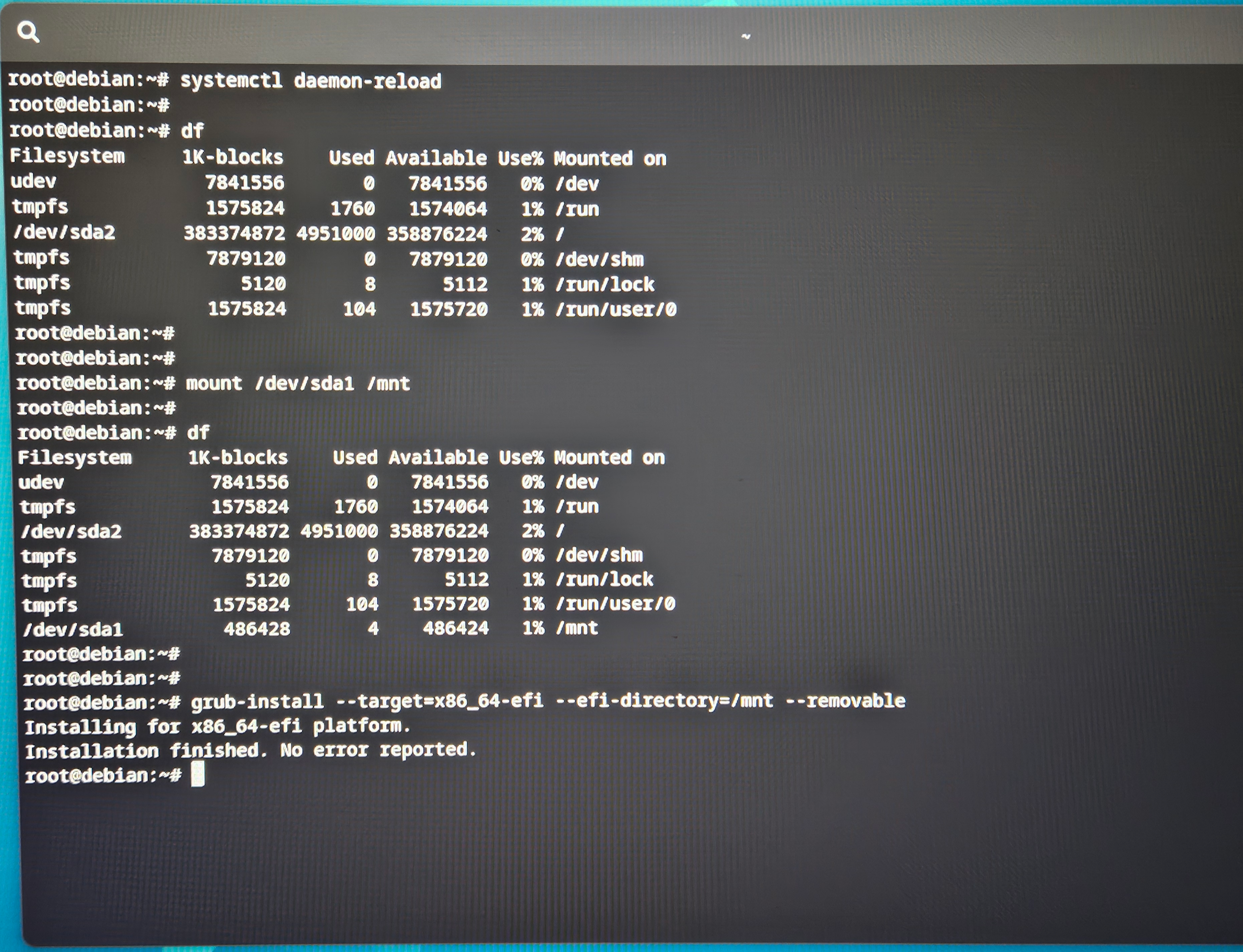Click the --efi-directory=/mnt option
Screen dimensions: 1243x952
664,701
